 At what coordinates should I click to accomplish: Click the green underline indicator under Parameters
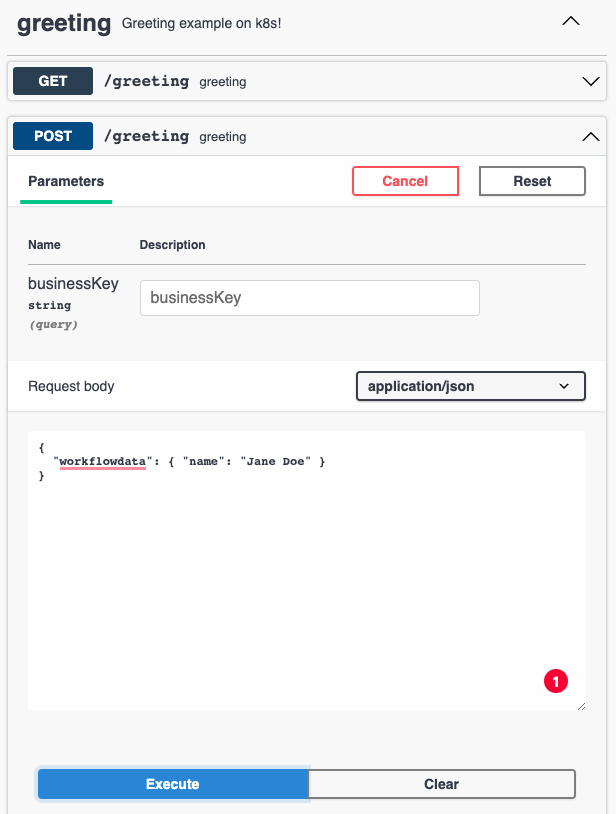(x=66, y=201)
